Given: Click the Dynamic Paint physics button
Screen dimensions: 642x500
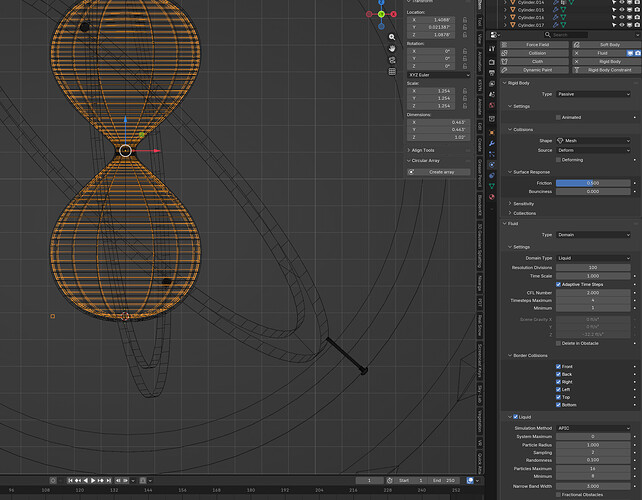Looking at the screenshot, I should pyautogui.click(x=534, y=70).
